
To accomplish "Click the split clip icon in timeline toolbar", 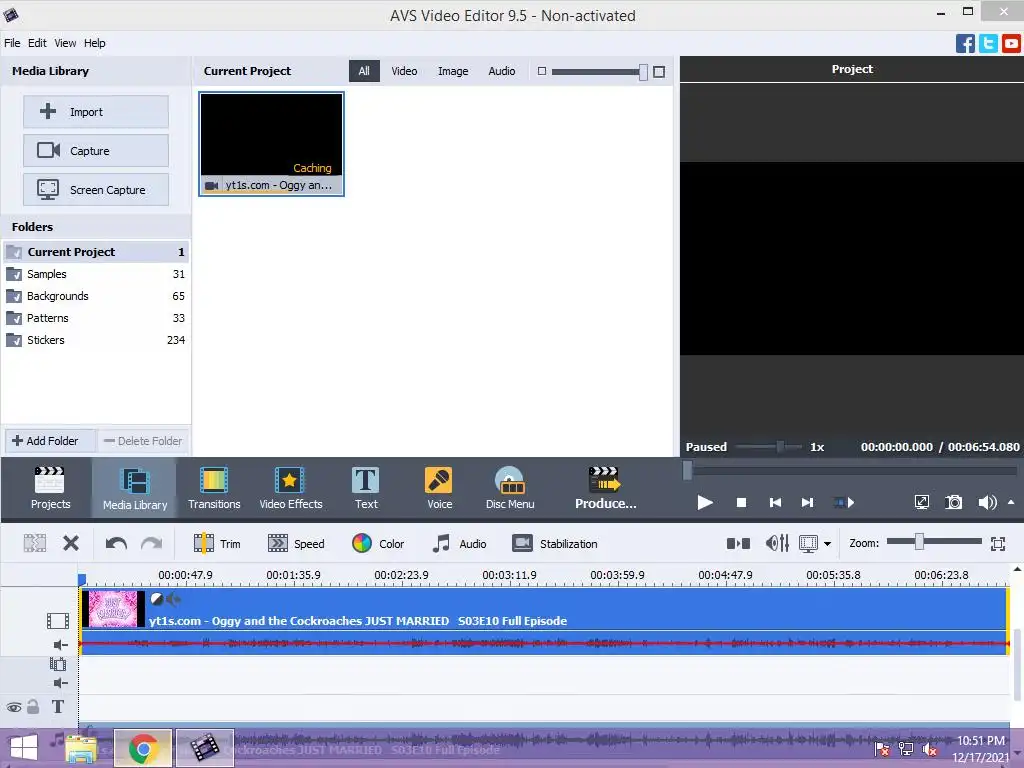I will pyautogui.click(x=35, y=543).
